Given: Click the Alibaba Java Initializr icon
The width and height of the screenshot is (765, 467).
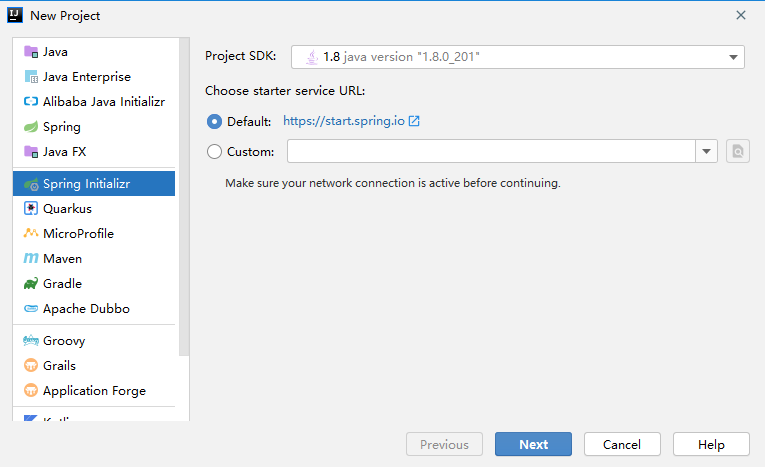Looking at the screenshot, I should point(30,102).
